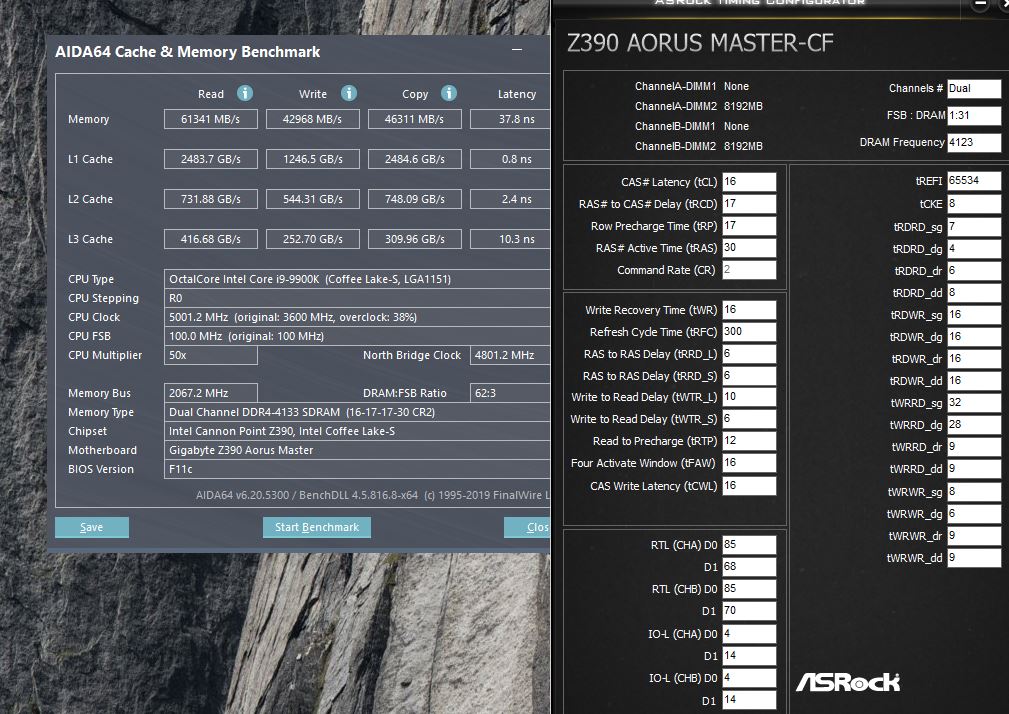This screenshot has height=714, width=1009.
Task: Click Memory Bus field 2067.2 MHz
Action: (x=210, y=393)
